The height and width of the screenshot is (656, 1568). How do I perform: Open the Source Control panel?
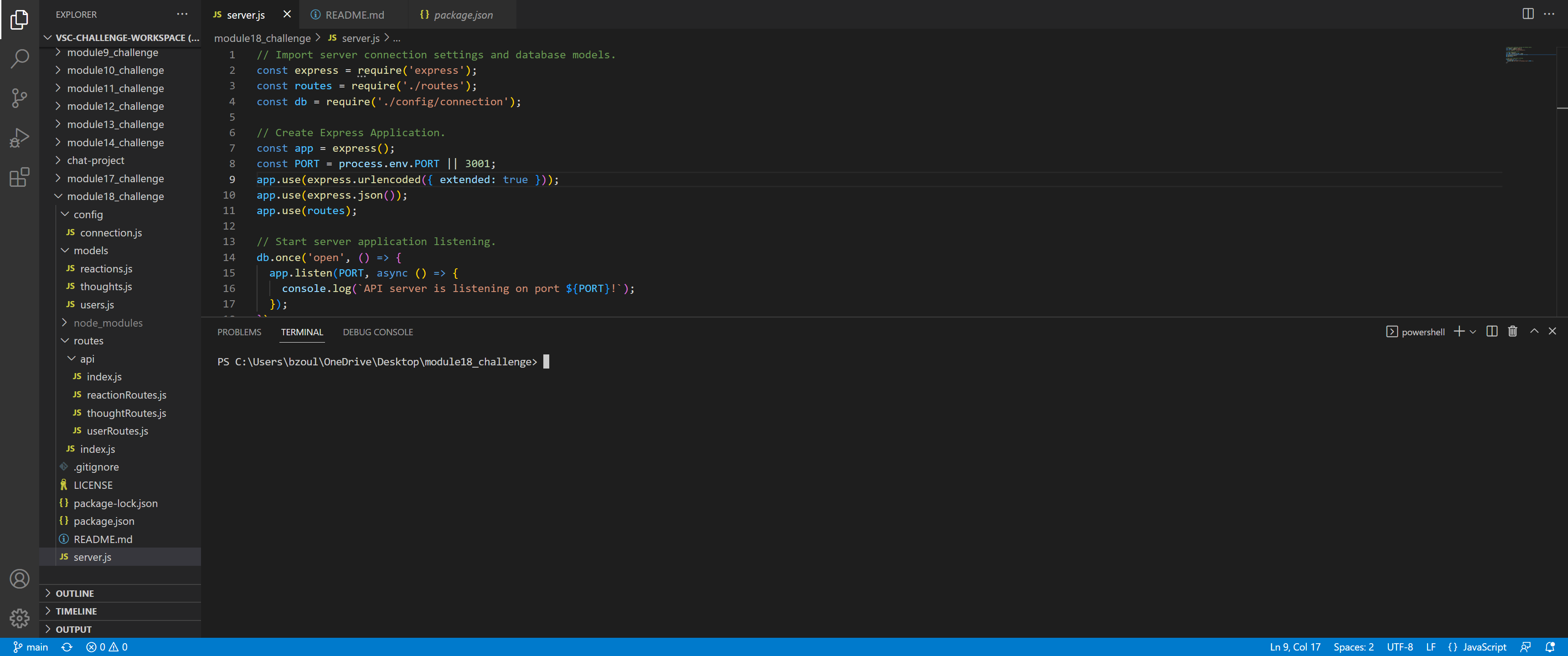pyautogui.click(x=20, y=98)
